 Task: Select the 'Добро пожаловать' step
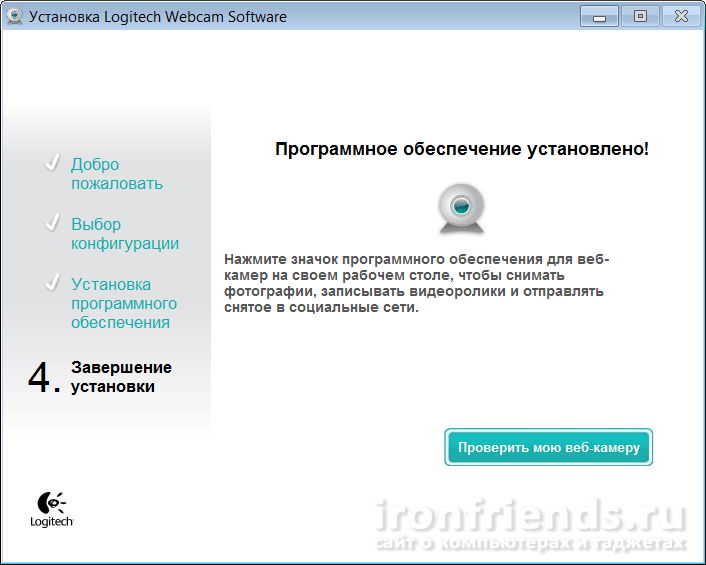coord(117,174)
